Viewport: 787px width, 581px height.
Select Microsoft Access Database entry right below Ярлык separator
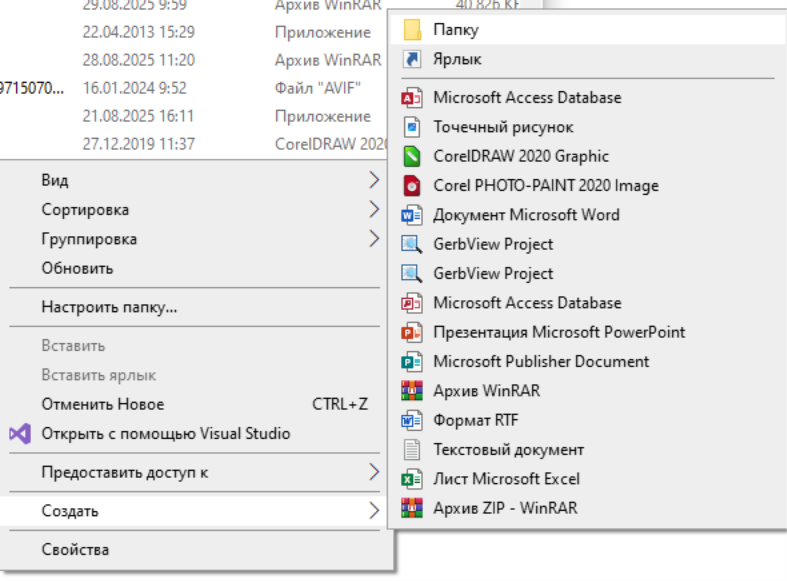(x=587, y=98)
